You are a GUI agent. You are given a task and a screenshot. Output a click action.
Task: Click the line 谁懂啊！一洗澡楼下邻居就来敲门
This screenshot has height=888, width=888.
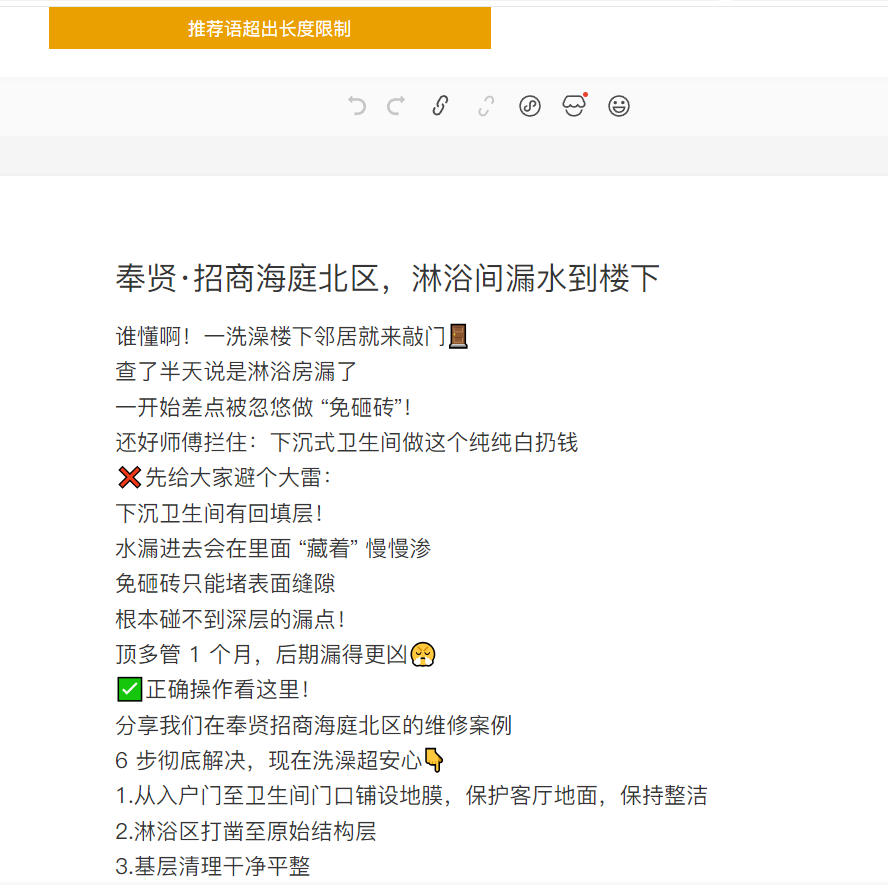pos(292,336)
